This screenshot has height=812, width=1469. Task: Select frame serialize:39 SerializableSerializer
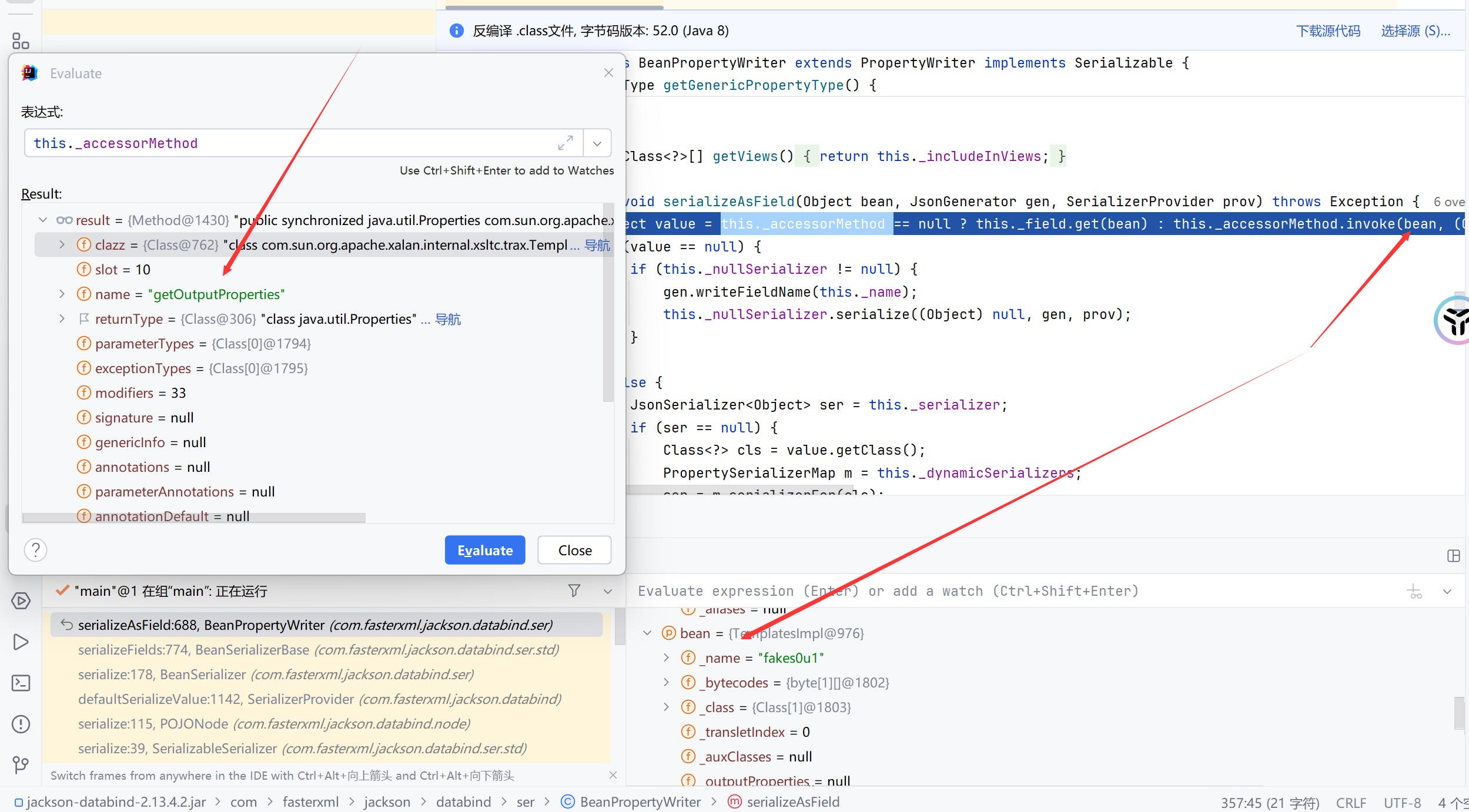click(x=326, y=748)
